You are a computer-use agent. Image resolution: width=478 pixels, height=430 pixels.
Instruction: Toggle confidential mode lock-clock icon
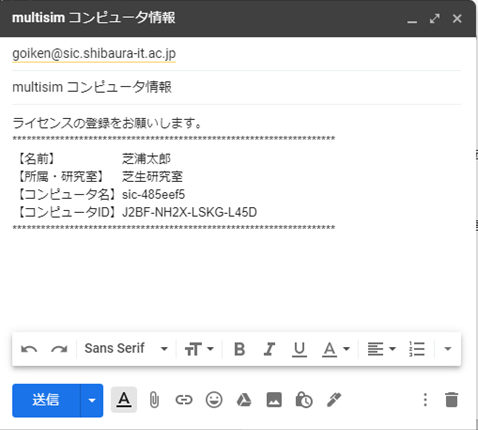pos(304,400)
